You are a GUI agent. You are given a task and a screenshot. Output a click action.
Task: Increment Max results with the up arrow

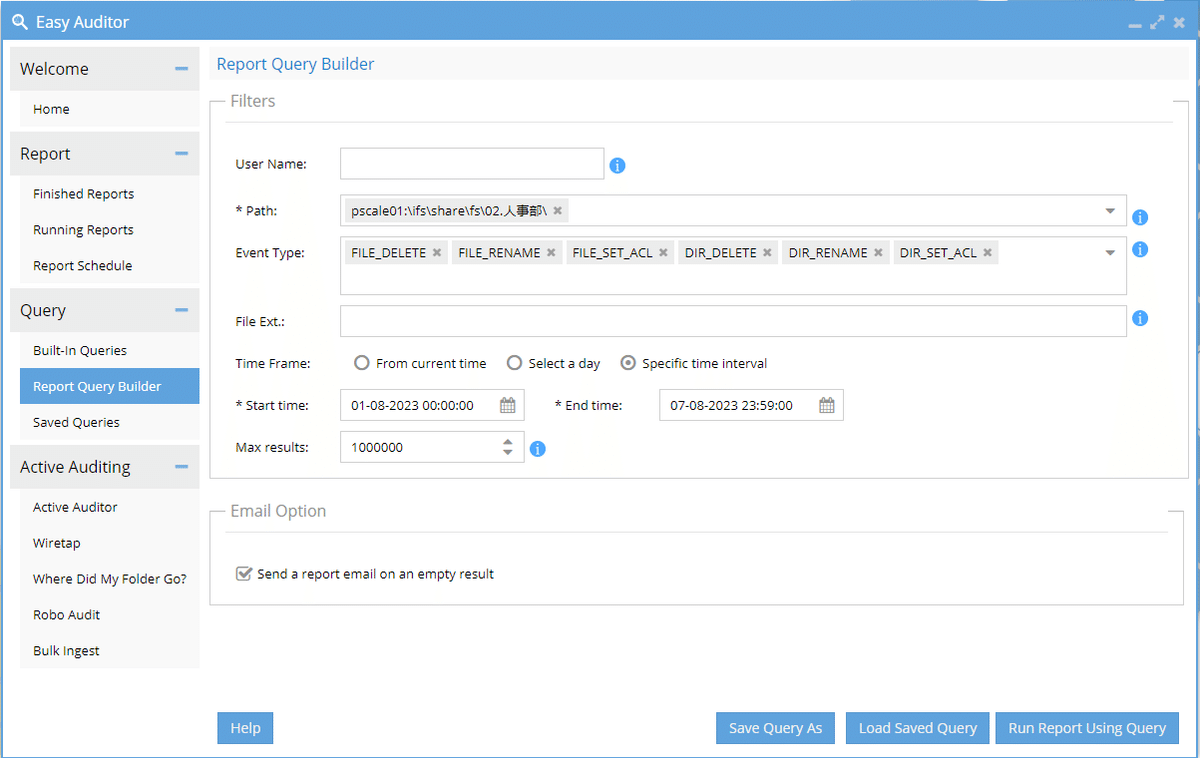click(x=509, y=441)
